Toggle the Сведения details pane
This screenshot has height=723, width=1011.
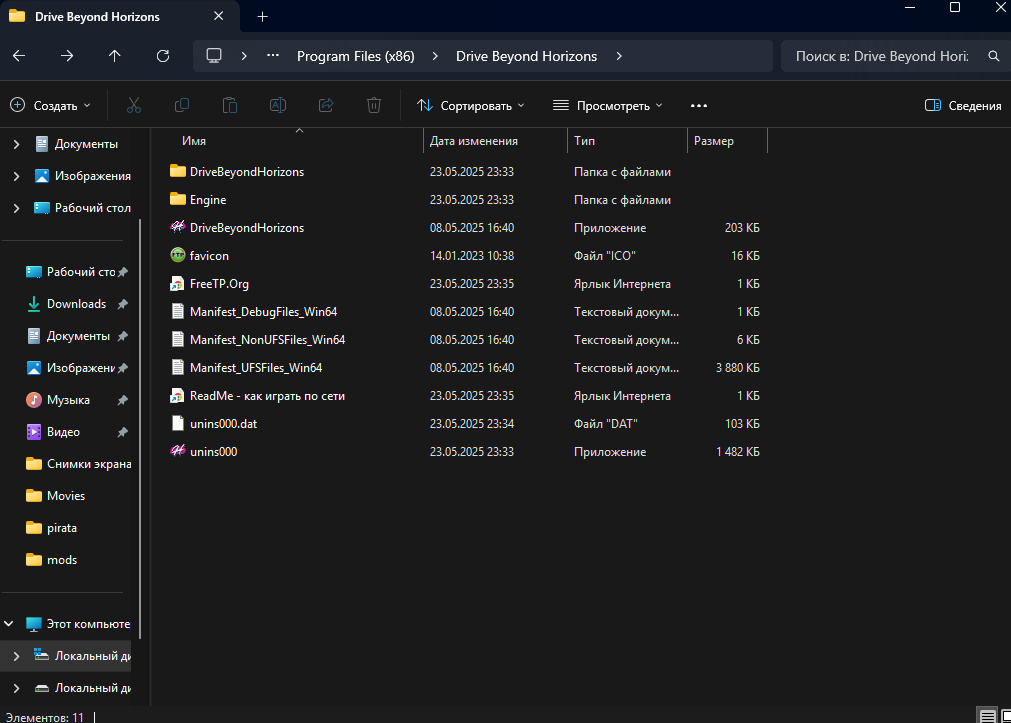click(963, 105)
